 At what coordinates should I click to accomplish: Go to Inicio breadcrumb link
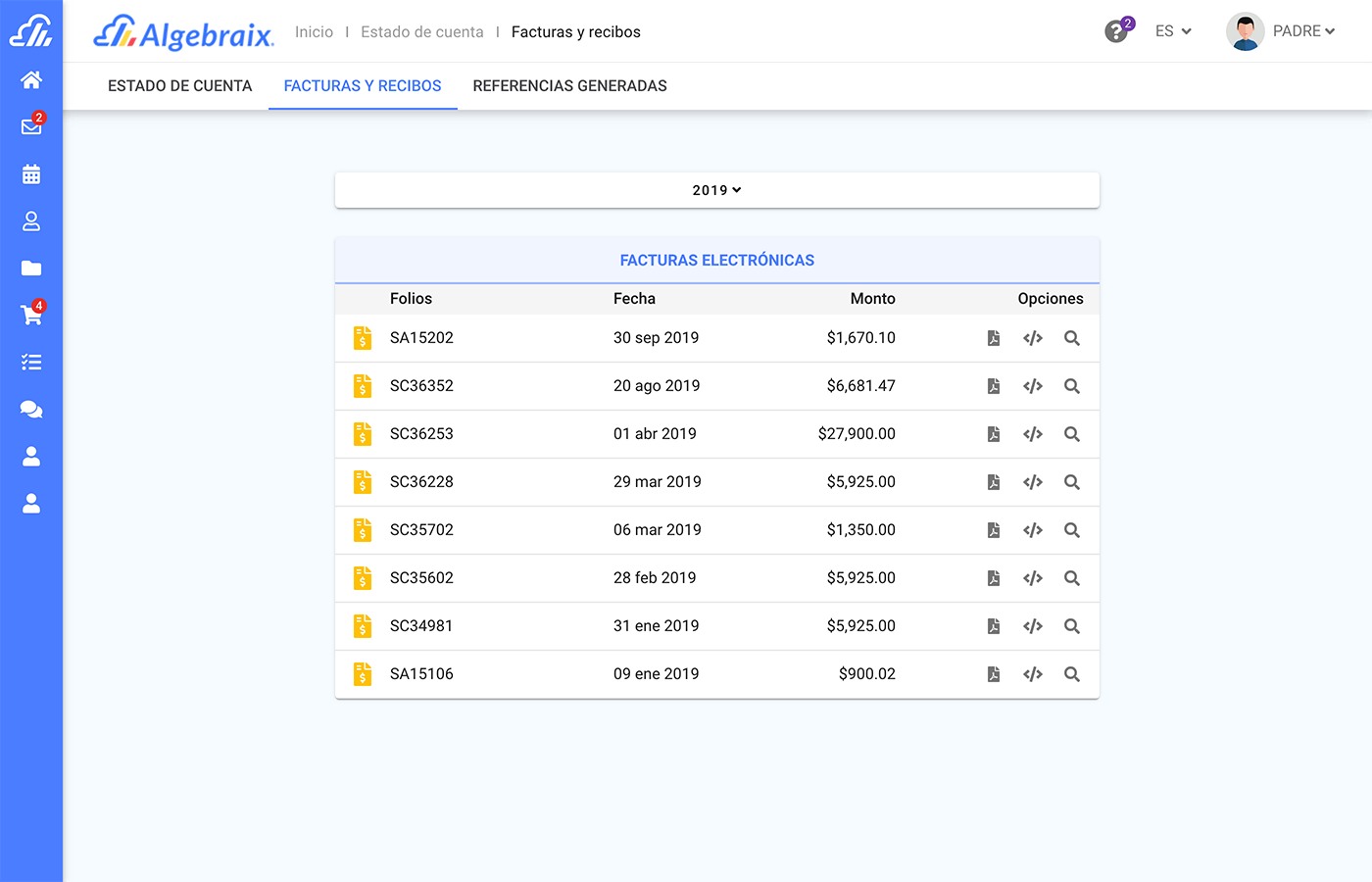(314, 32)
